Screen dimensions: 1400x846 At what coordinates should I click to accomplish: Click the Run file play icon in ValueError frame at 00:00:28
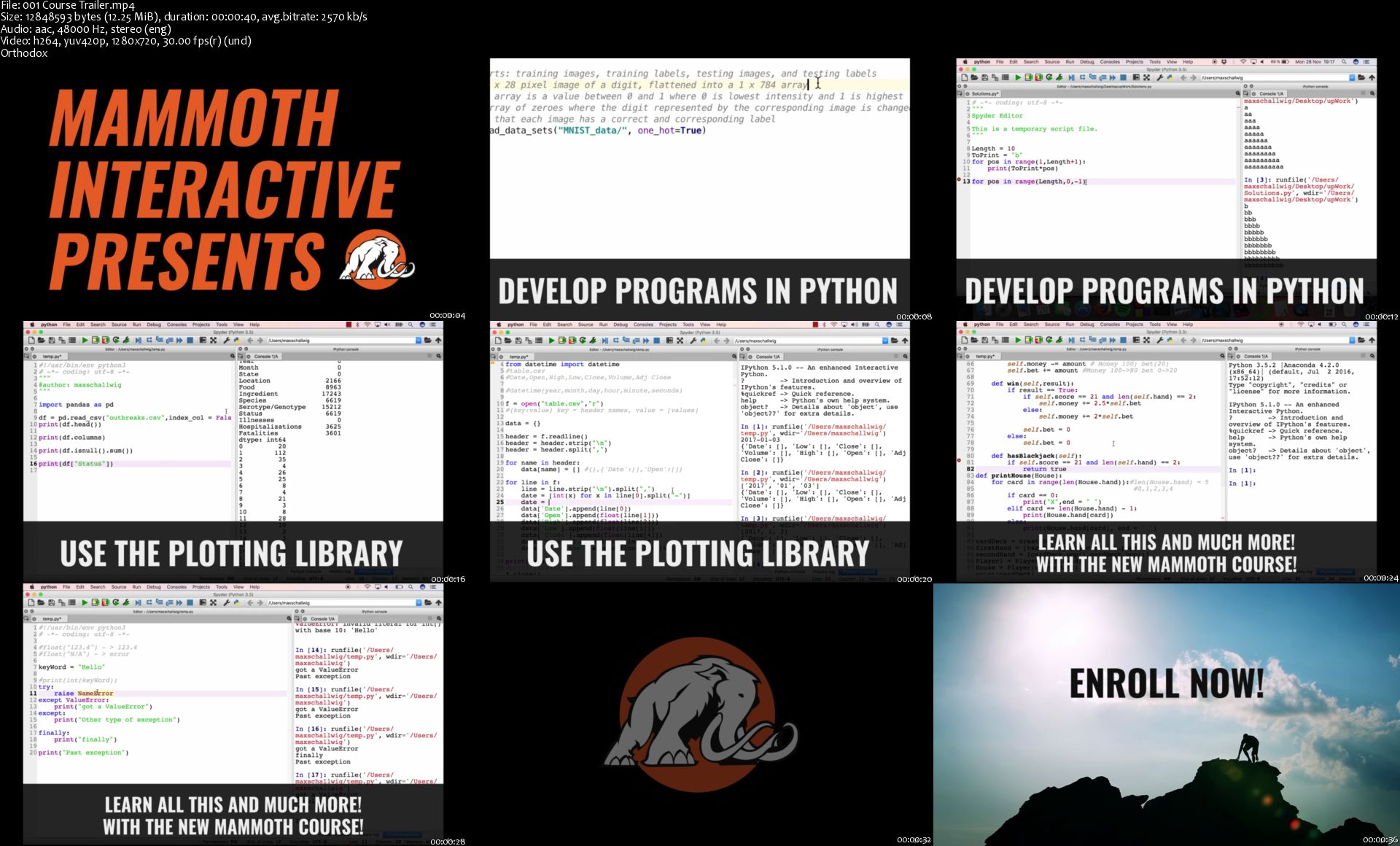click(x=85, y=602)
